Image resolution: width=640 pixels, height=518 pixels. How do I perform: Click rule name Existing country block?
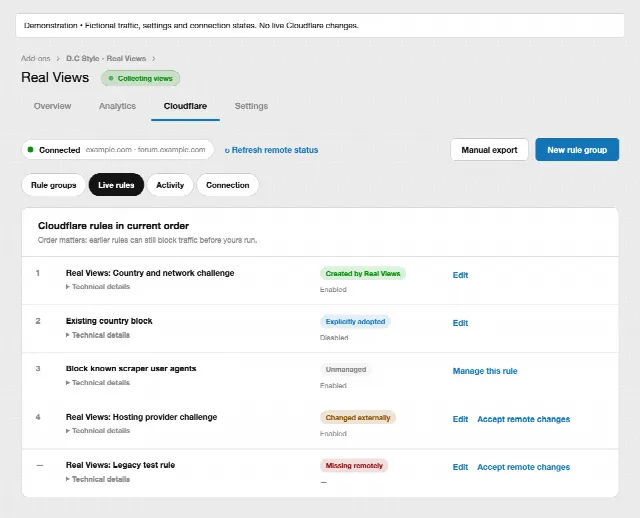click(x=109, y=321)
